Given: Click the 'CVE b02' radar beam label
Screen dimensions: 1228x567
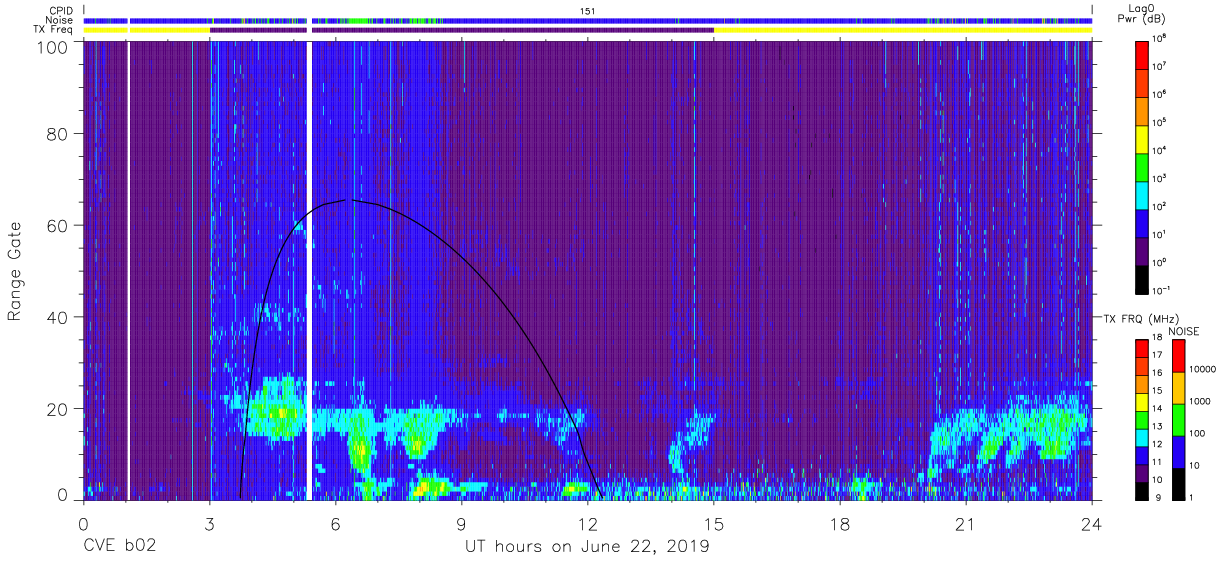Looking at the screenshot, I should coord(119,547).
